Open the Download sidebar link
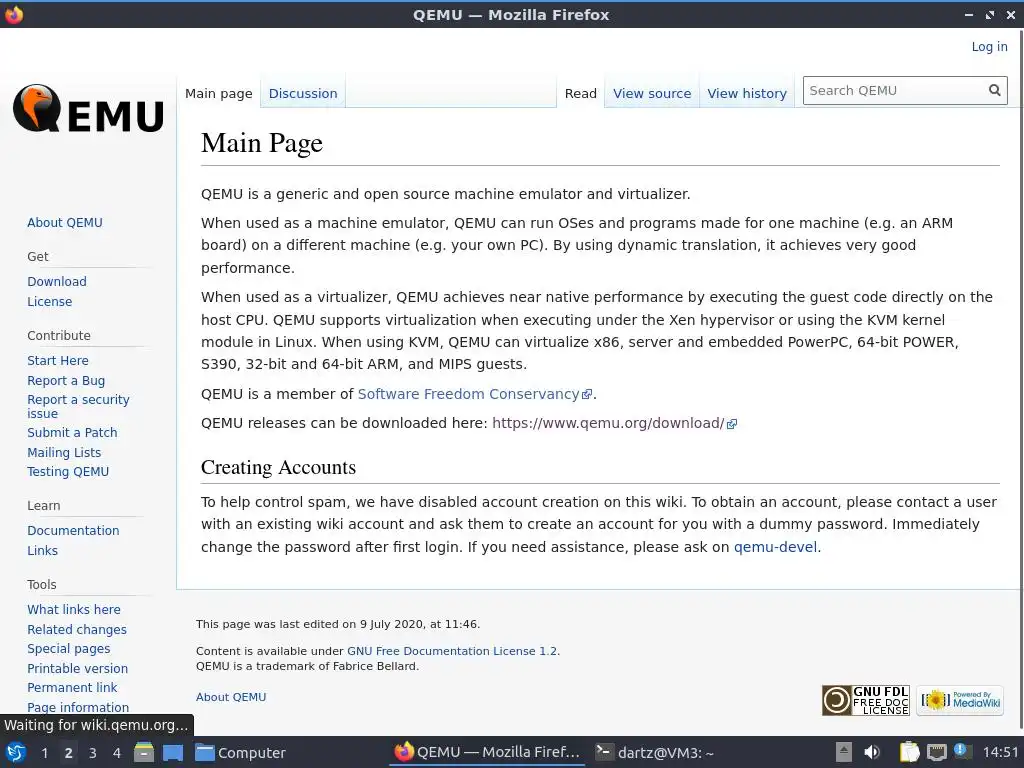 coord(57,281)
